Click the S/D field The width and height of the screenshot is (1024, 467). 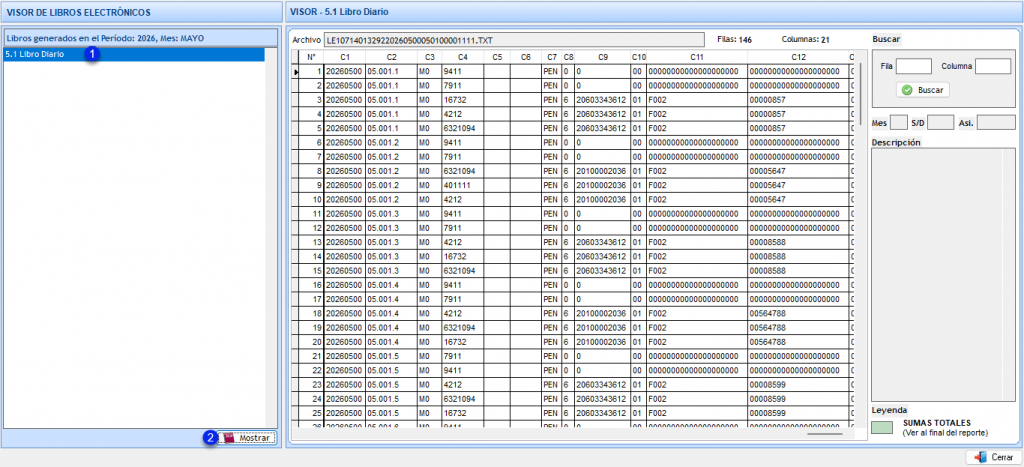pyautogui.click(x=941, y=122)
